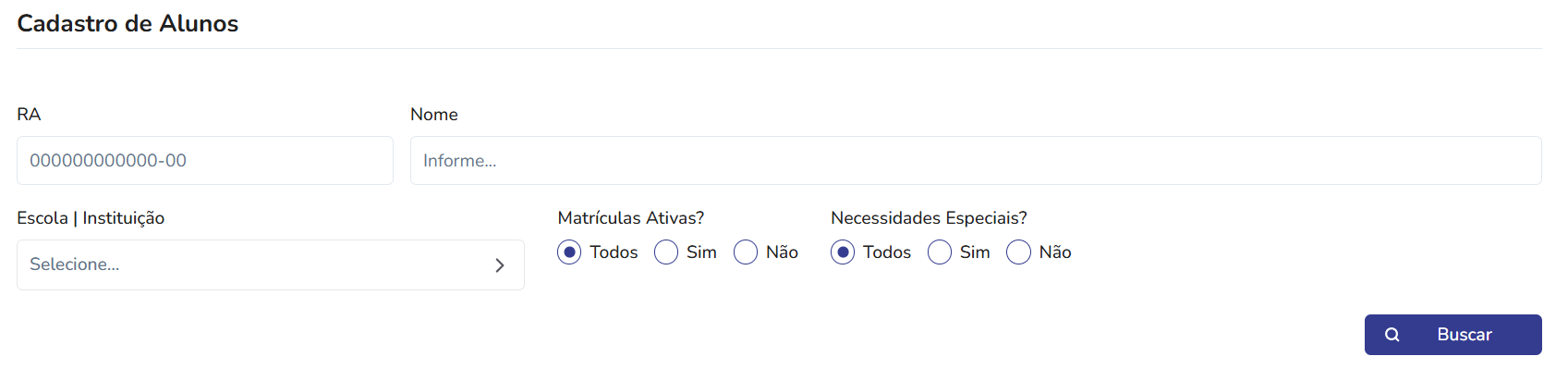Image resolution: width=1568 pixels, height=381 pixels.
Task: Click the Nome field label
Action: tap(434, 115)
